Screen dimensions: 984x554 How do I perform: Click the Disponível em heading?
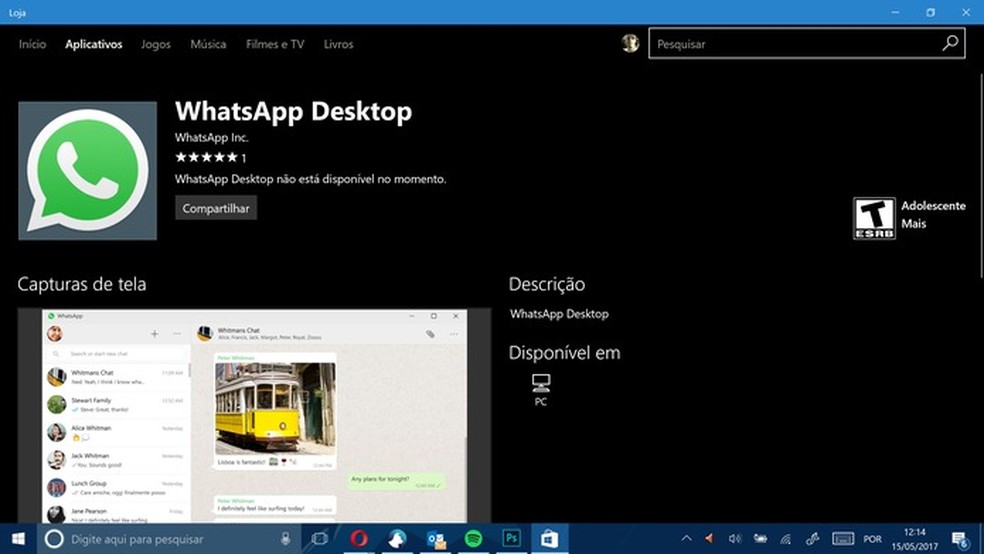pos(564,353)
